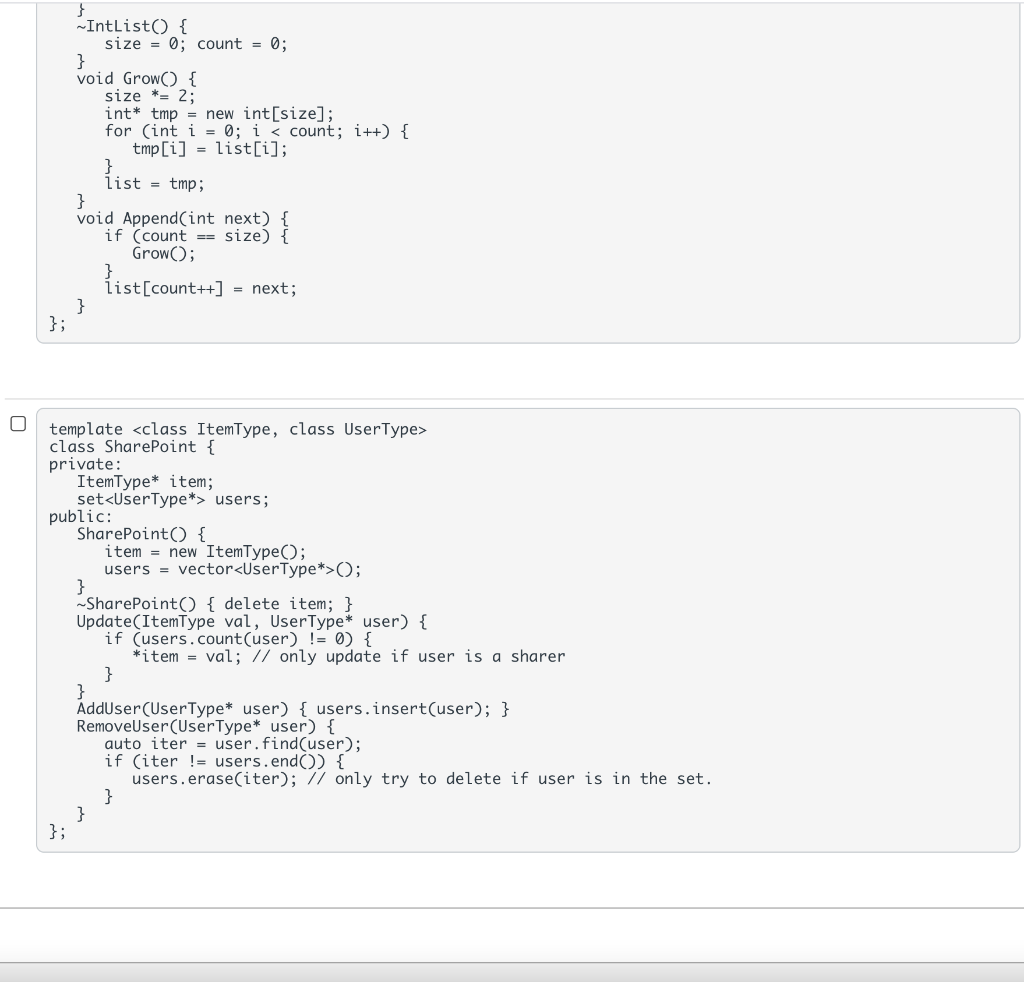Click the '~IntList() {' destructor line
This screenshot has width=1024, height=982.
coord(132,27)
